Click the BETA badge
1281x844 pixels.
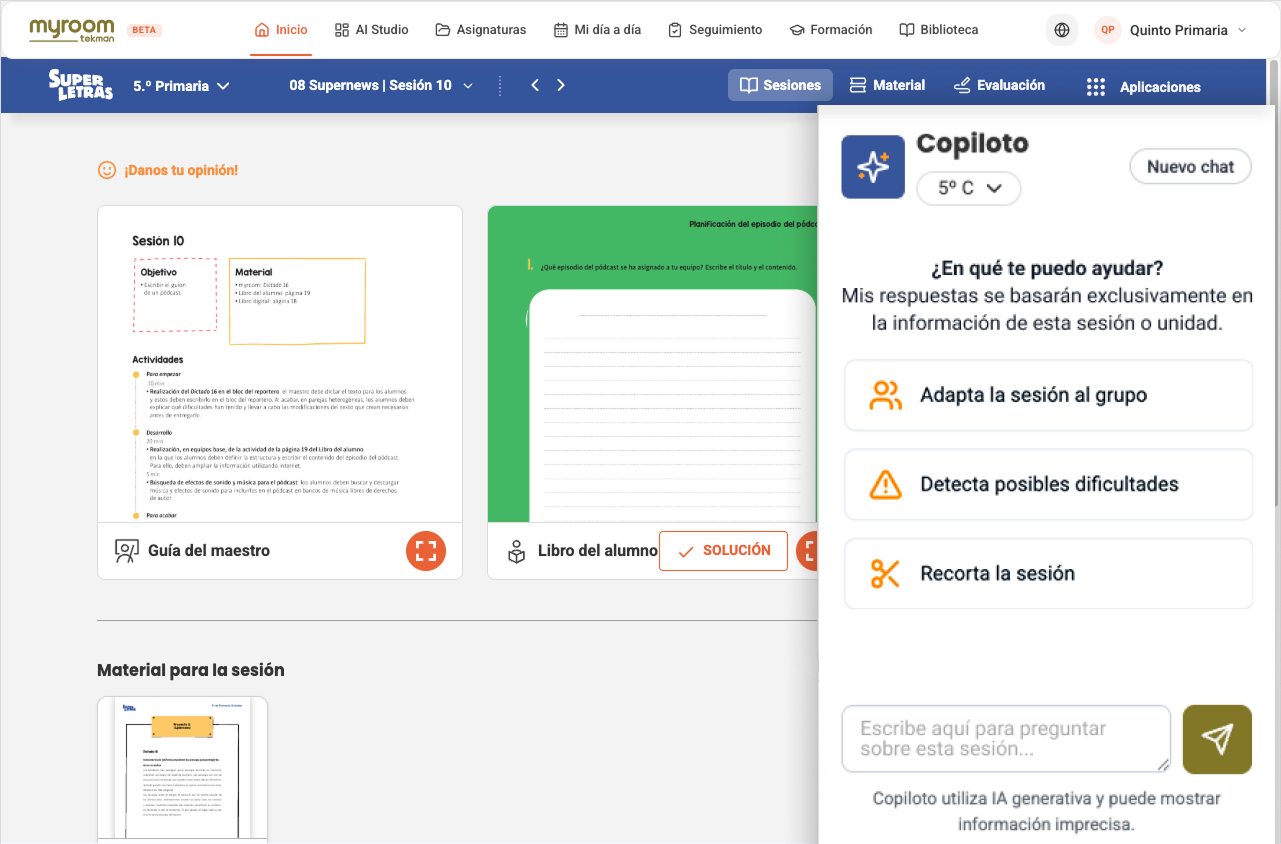click(x=146, y=30)
